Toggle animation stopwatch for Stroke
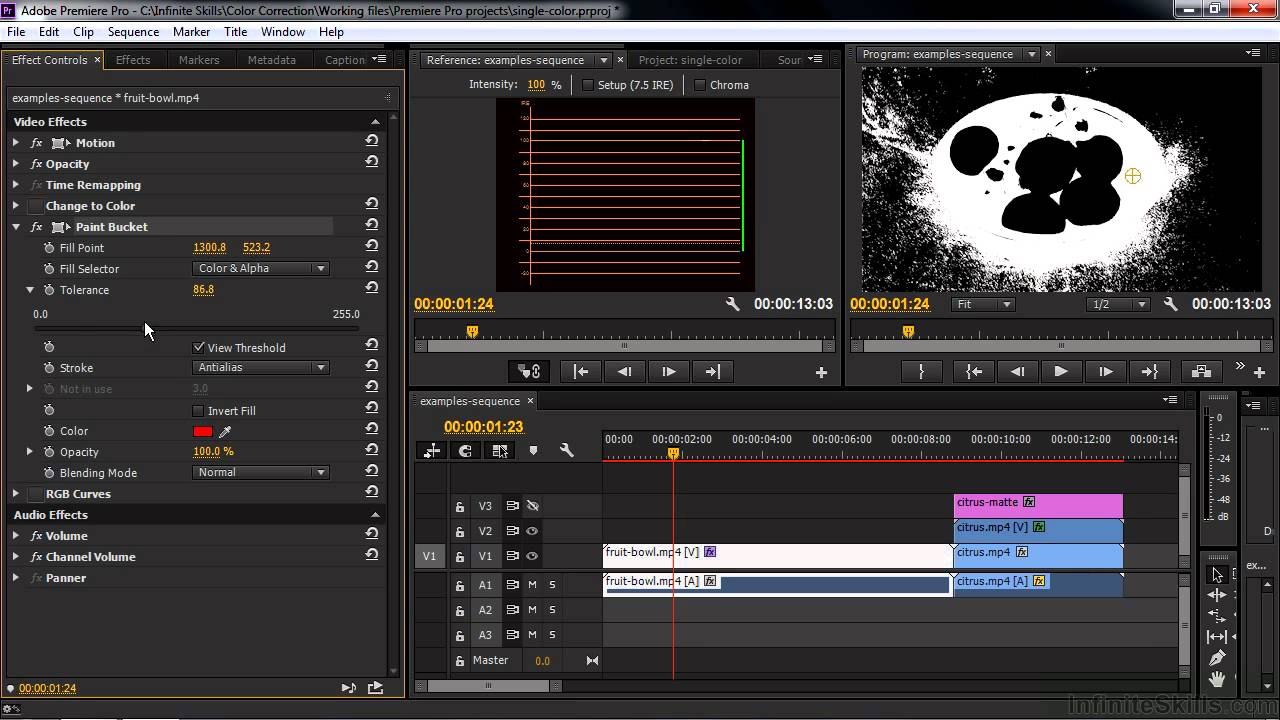 49,368
